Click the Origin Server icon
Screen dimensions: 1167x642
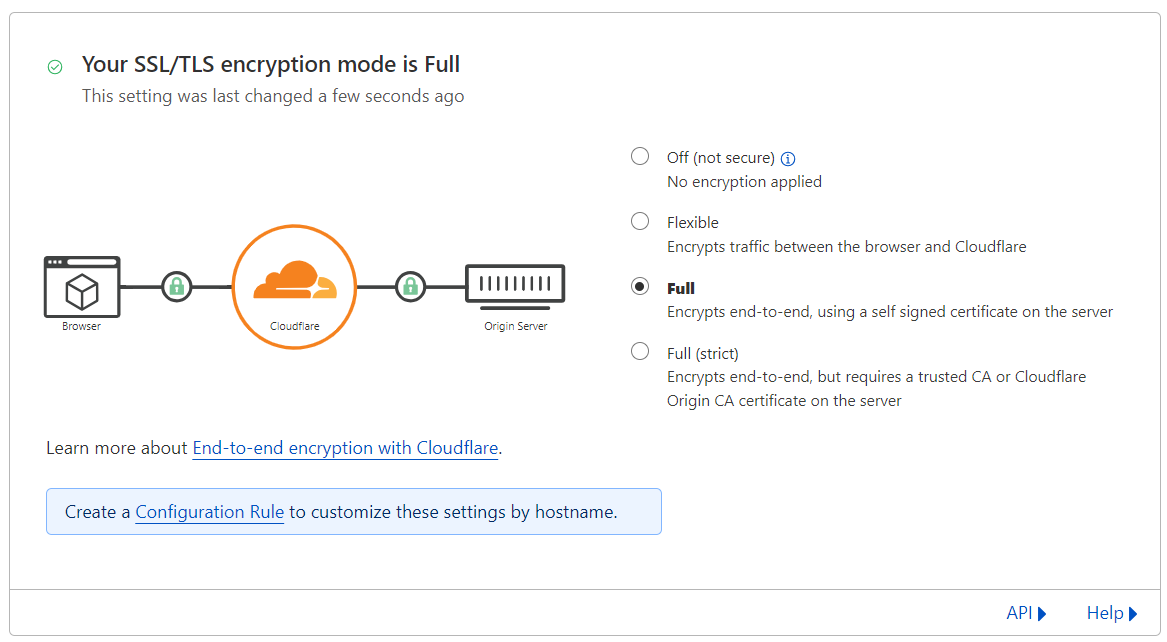[x=515, y=285]
